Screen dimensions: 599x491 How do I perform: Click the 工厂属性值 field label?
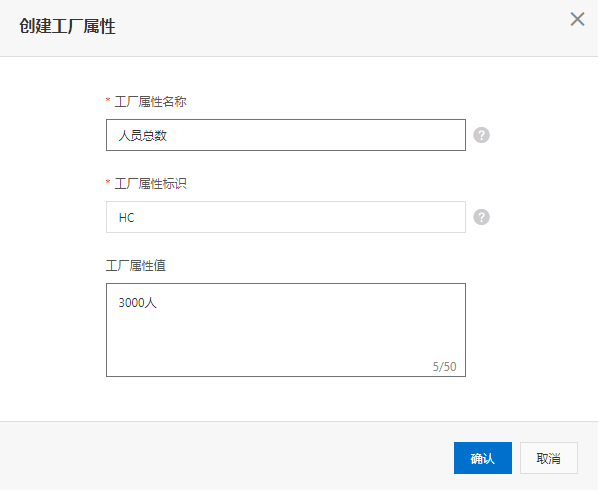[x=136, y=266]
